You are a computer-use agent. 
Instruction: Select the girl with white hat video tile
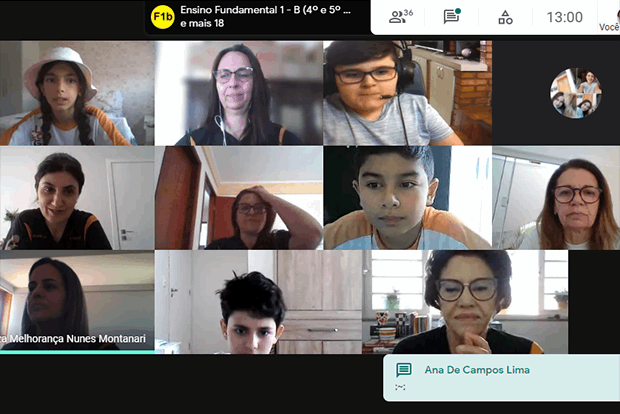(77, 93)
